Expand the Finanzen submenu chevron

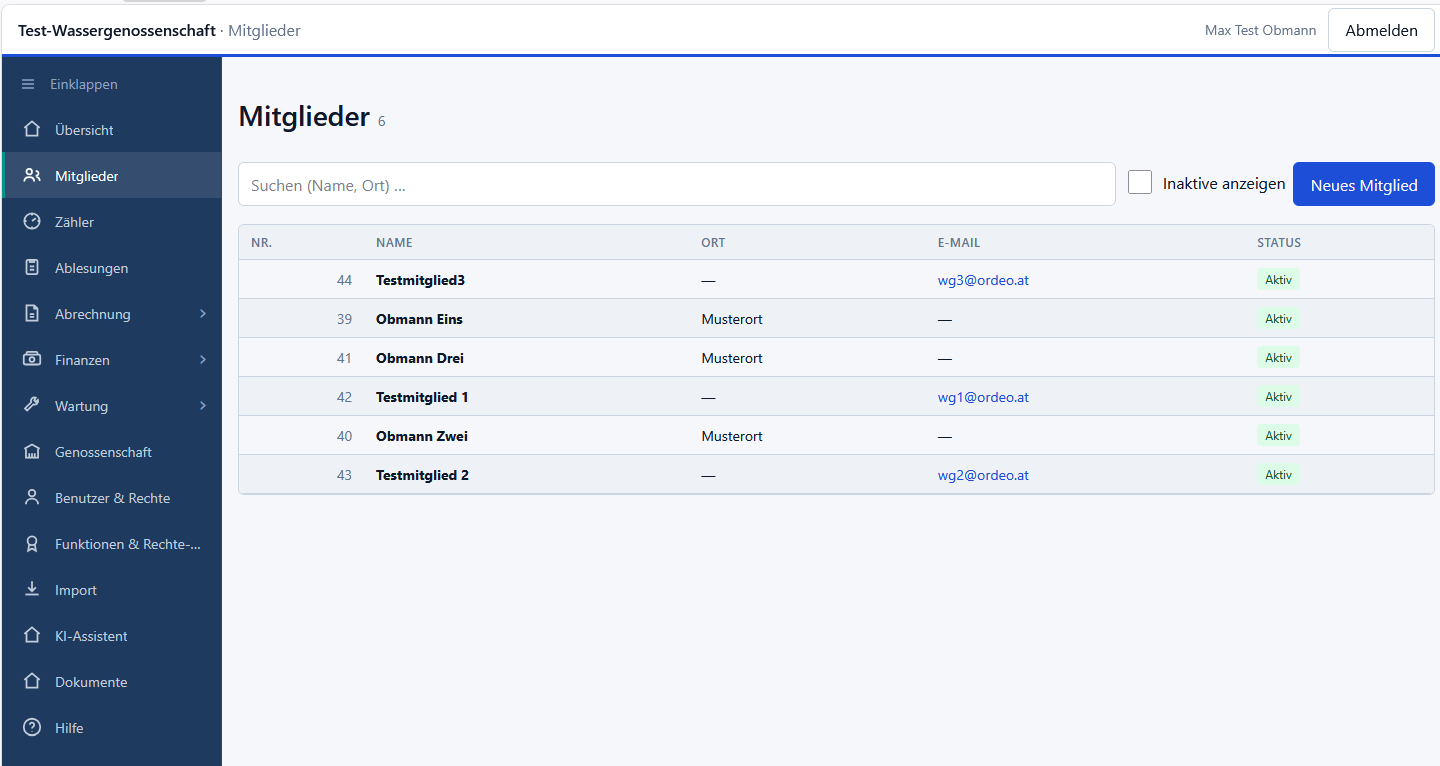pyautogui.click(x=203, y=360)
